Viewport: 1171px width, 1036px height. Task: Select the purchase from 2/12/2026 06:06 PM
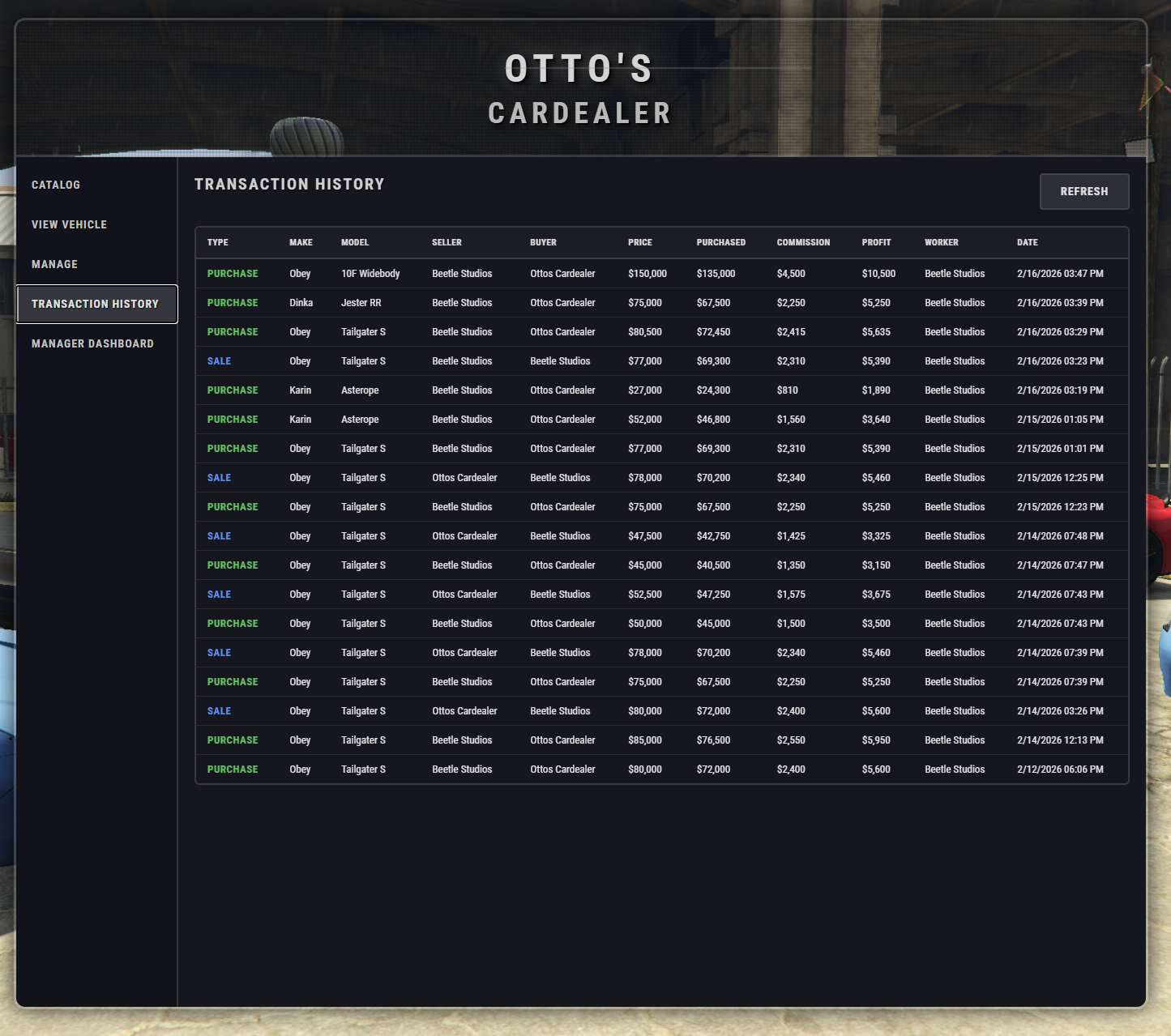tap(661, 770)
